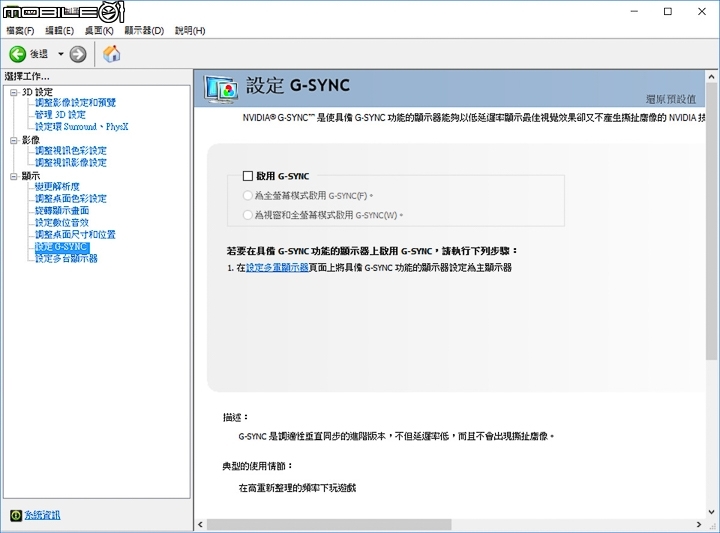Click 還原預設值 in the header

671,99
